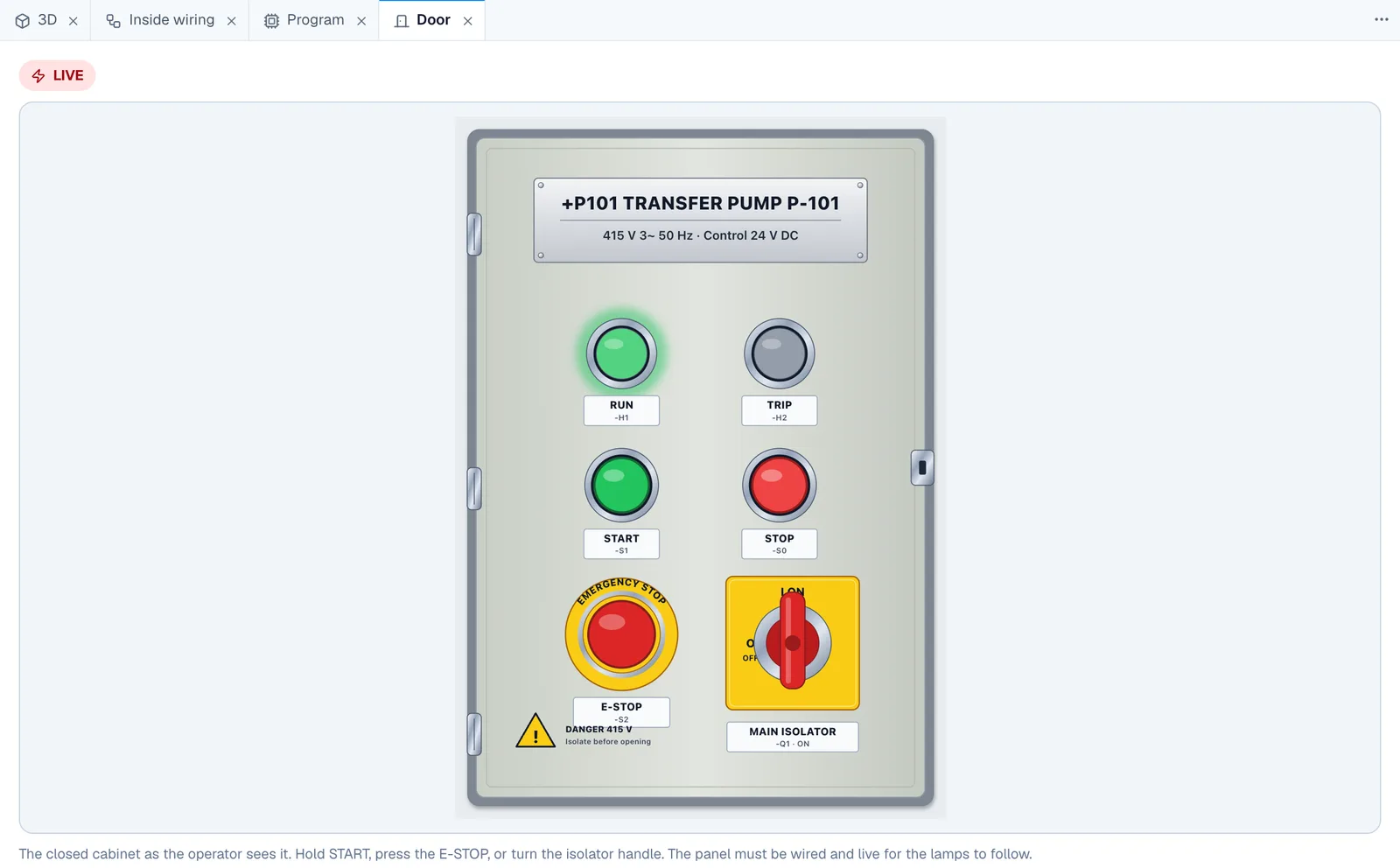Viewport: 1400px width, 868px height.
Task: Click the Program chip tab icon
Action: [x=271, y=20]
